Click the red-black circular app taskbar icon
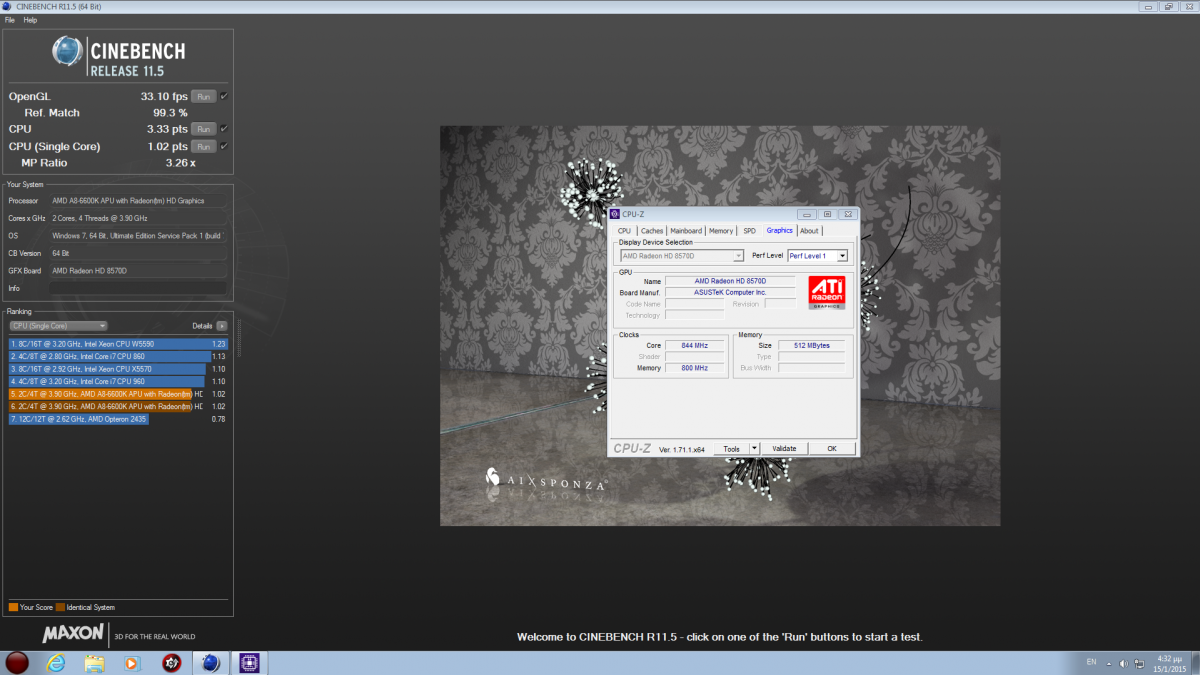The width and height of the screenshot is (1200, 675). [x=171, y=662]
